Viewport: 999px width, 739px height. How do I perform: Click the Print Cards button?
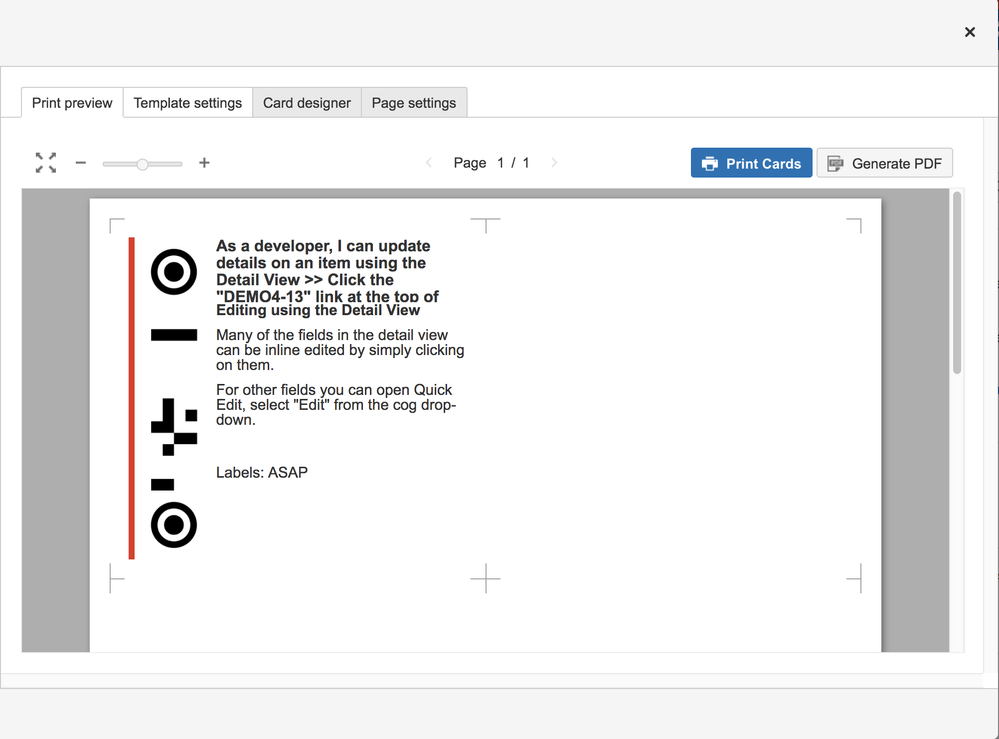pos(751,163)
